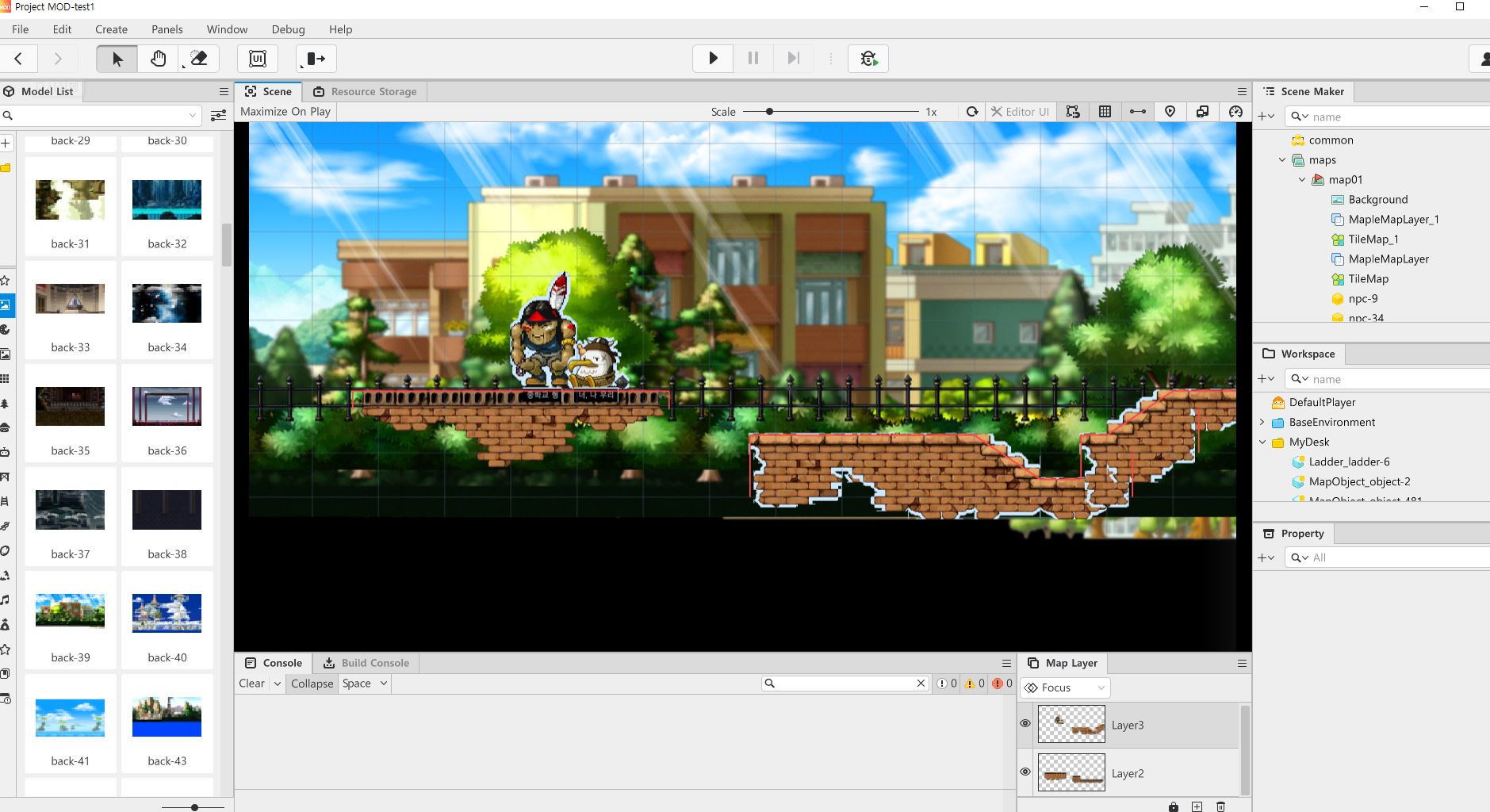The image size is (1490, 812).
Task: Go forward with the right arrow
Action: pyautogui.click(x=57, y=59)
